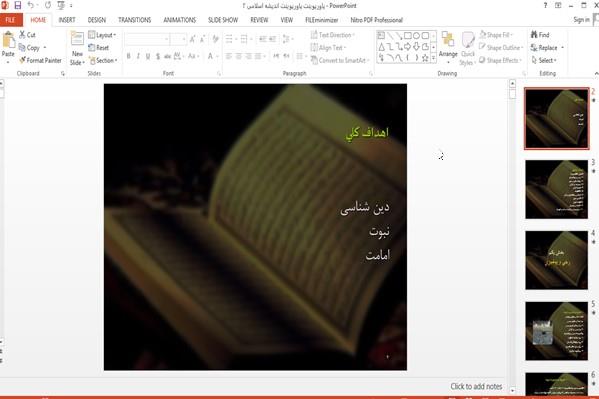The width and height of the screenshot is (599, 399).
Task: Open Quick Styles gallery
Action: coord(467,48)
